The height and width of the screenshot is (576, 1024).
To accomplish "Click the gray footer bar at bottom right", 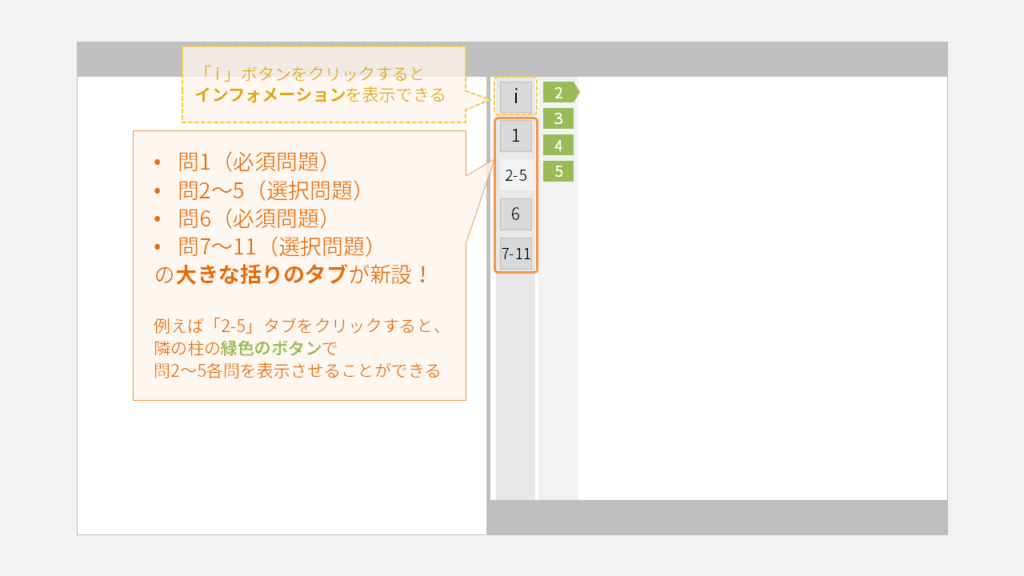I will pyautogui.click(x=717, y=517).
